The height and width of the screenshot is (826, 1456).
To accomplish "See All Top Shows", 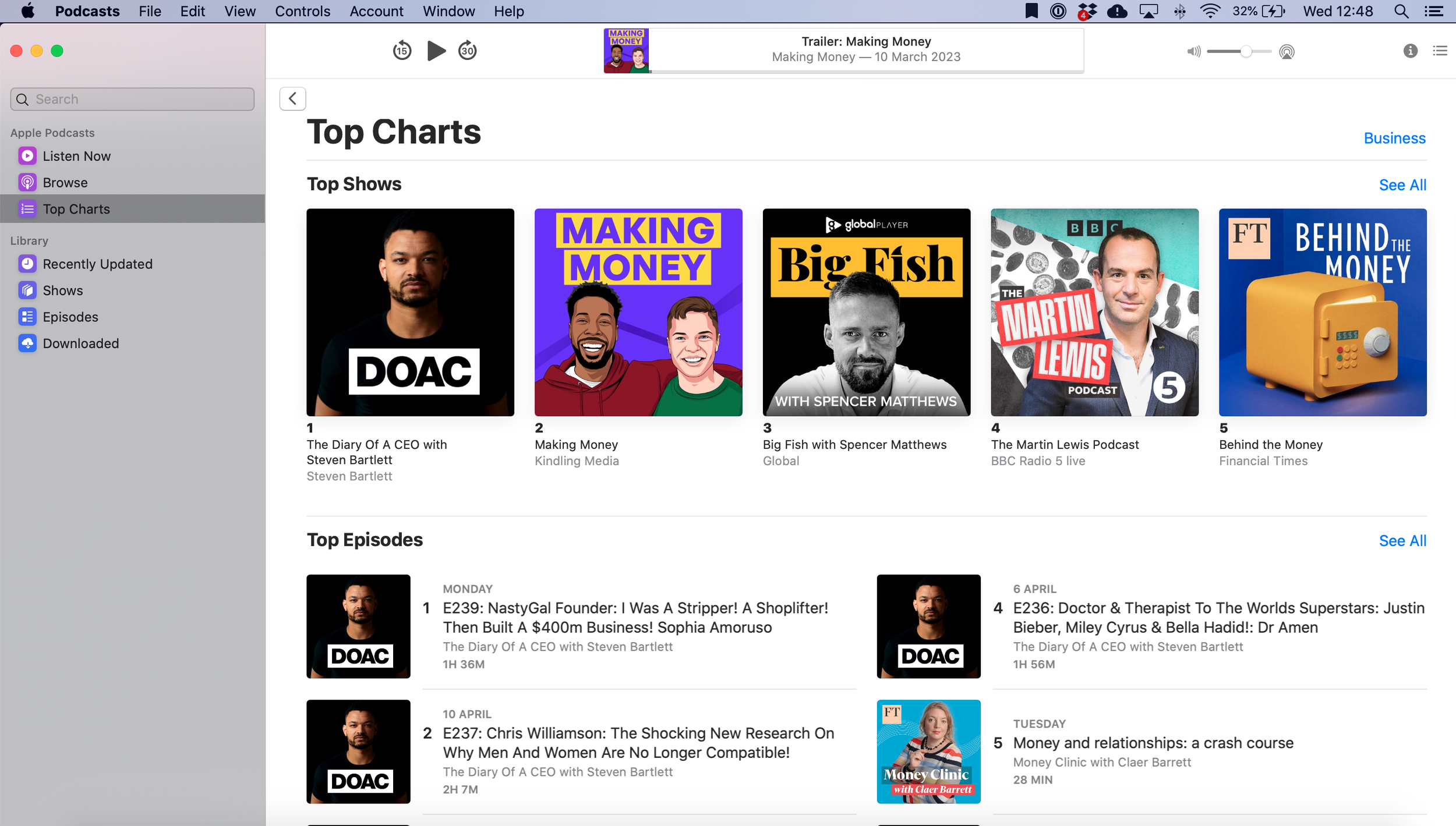I will click(x=1402, y=185).
